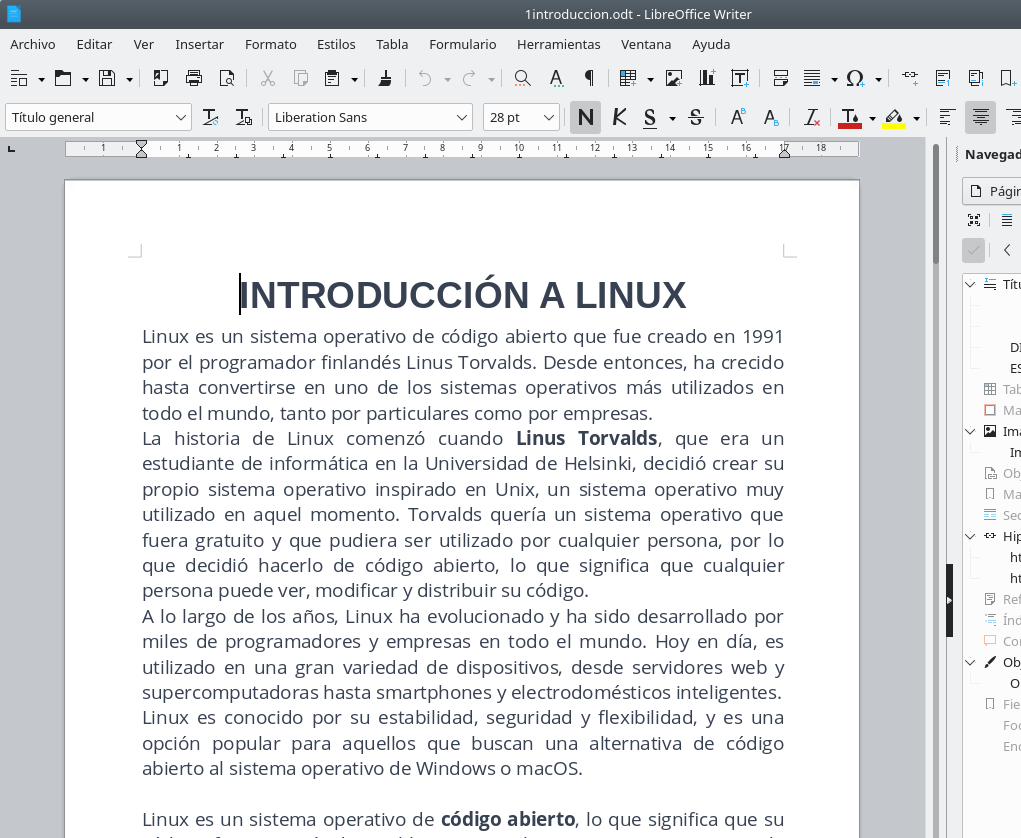Screen dimensions: 1021x838
Task: Open the Insertar menu
Action: tap(199, 44)
